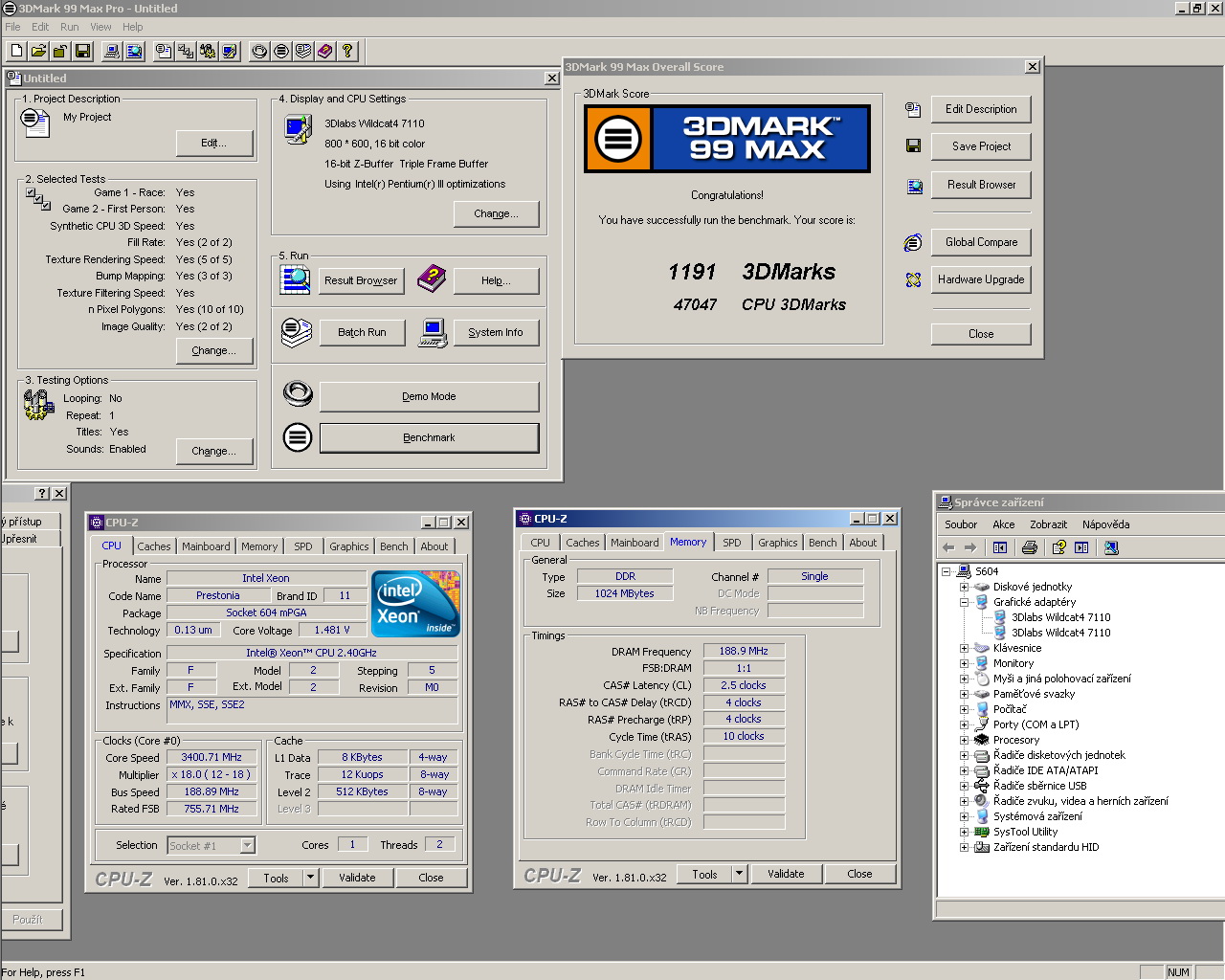
Task: Open the Edit menu in 3DMark
Action: coord(40,27)
